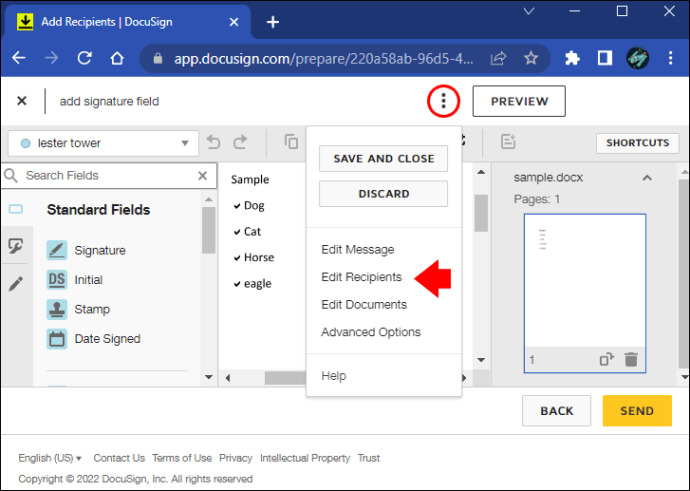
Task: Open the lester tower recipient dropdown
Action: tap(103, 143)
